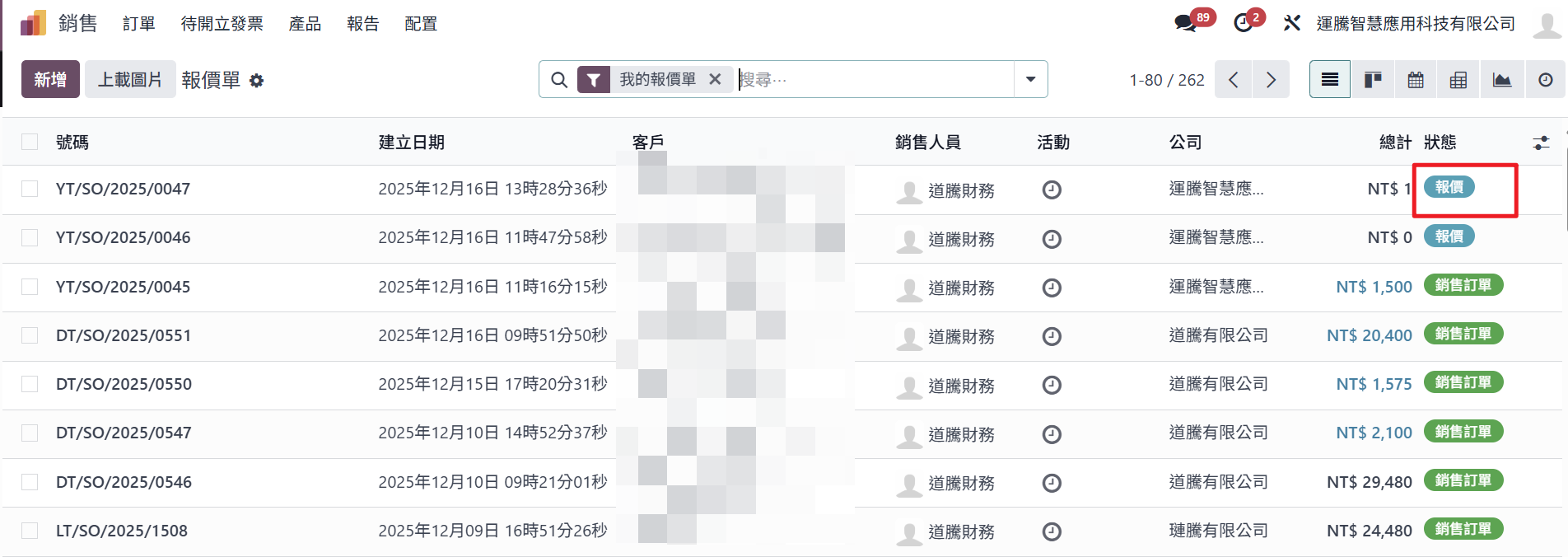Open the graph chart view
1568x557 pixels.
[x=1501, y=80]
